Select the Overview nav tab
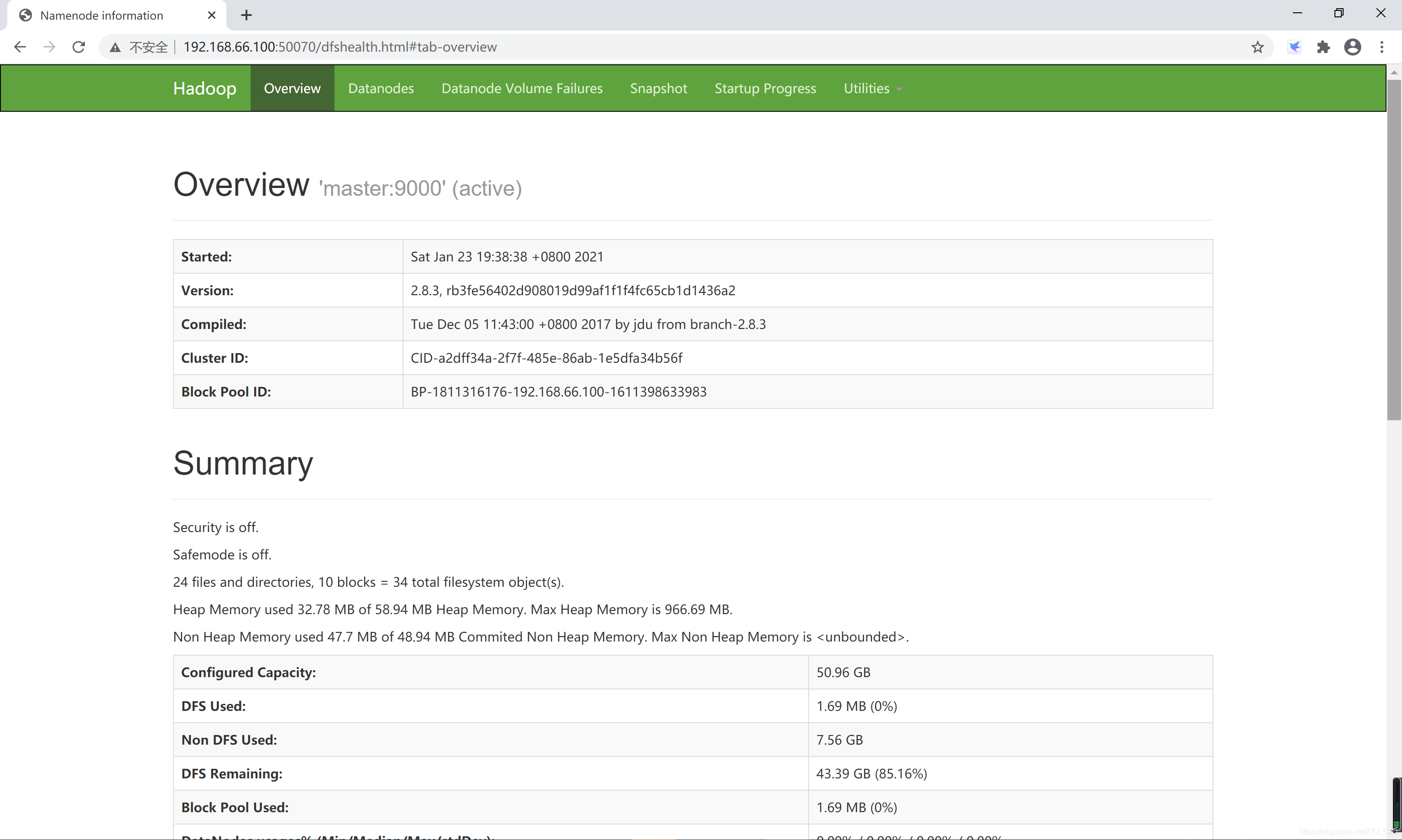 tap(292, 89)
